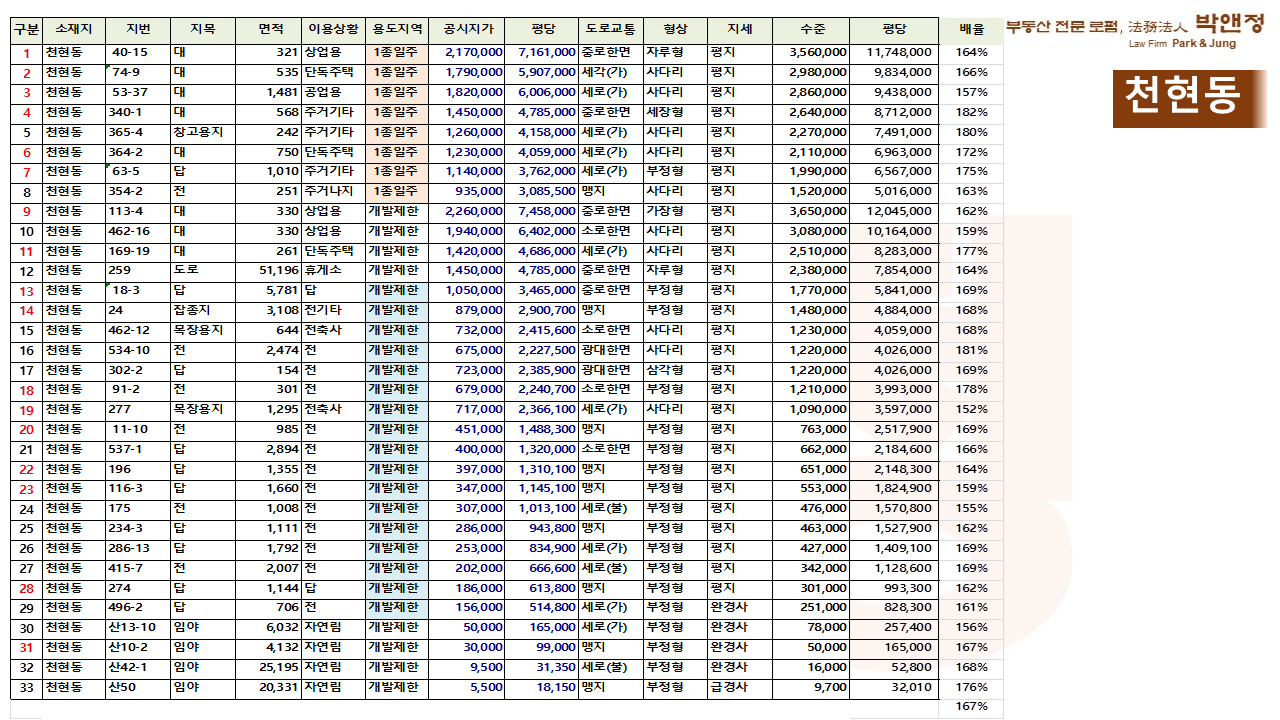Click the price value 5,500
The width and height of the screenshot is (1280, 720).
click(467, 687)
